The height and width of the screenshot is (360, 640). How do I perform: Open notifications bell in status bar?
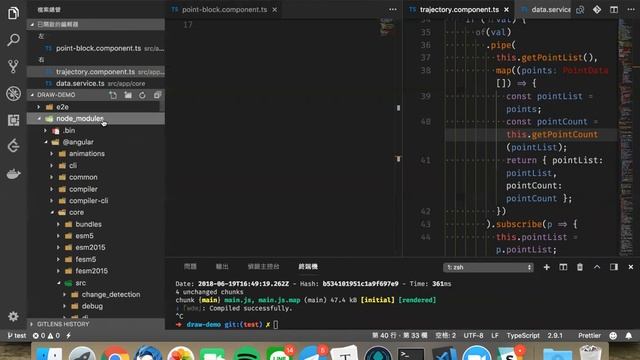(x=629, y=336)
